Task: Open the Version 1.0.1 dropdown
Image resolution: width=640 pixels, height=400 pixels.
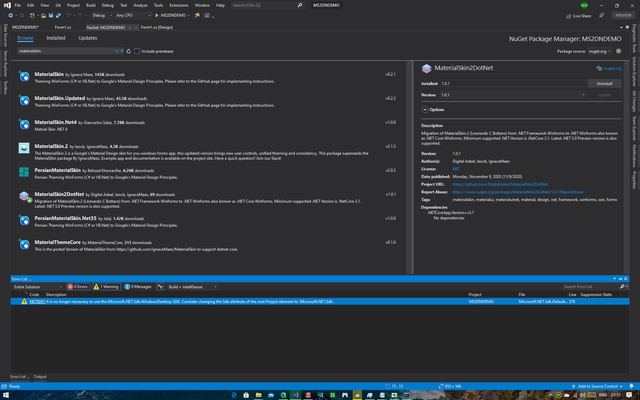Action: pos(513,95)
